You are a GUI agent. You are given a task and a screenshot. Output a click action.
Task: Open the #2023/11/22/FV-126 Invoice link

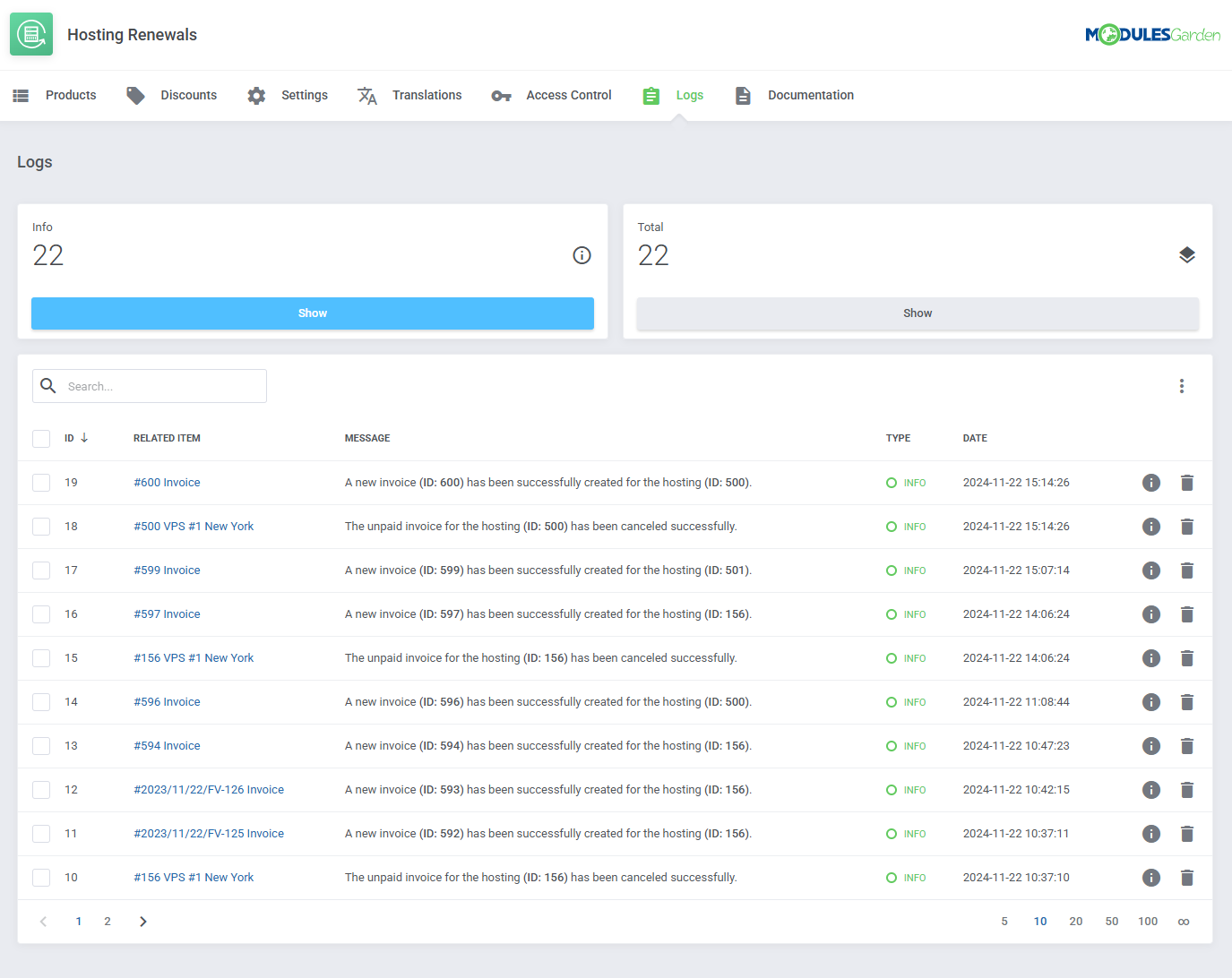click(x=209, y=790)
